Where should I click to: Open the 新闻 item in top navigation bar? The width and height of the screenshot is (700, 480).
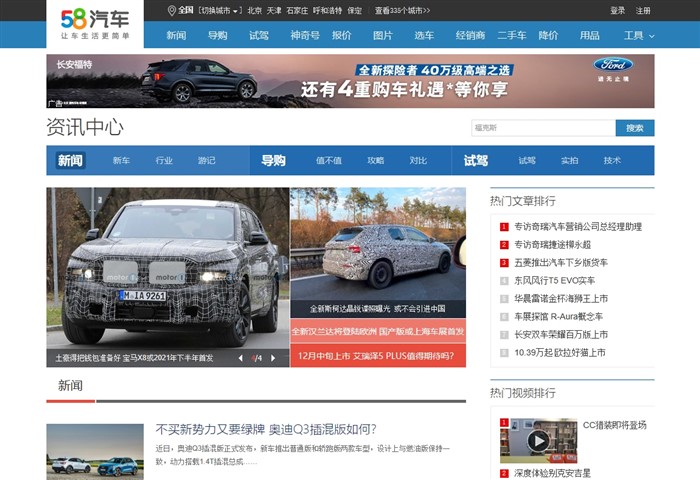click(176, 35)
